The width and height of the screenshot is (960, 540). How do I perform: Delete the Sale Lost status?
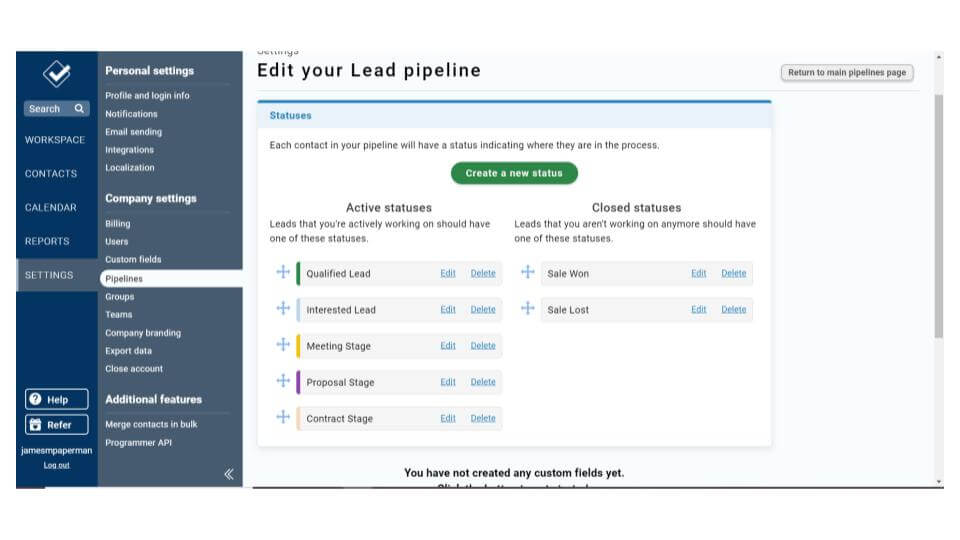pos(733,309)
